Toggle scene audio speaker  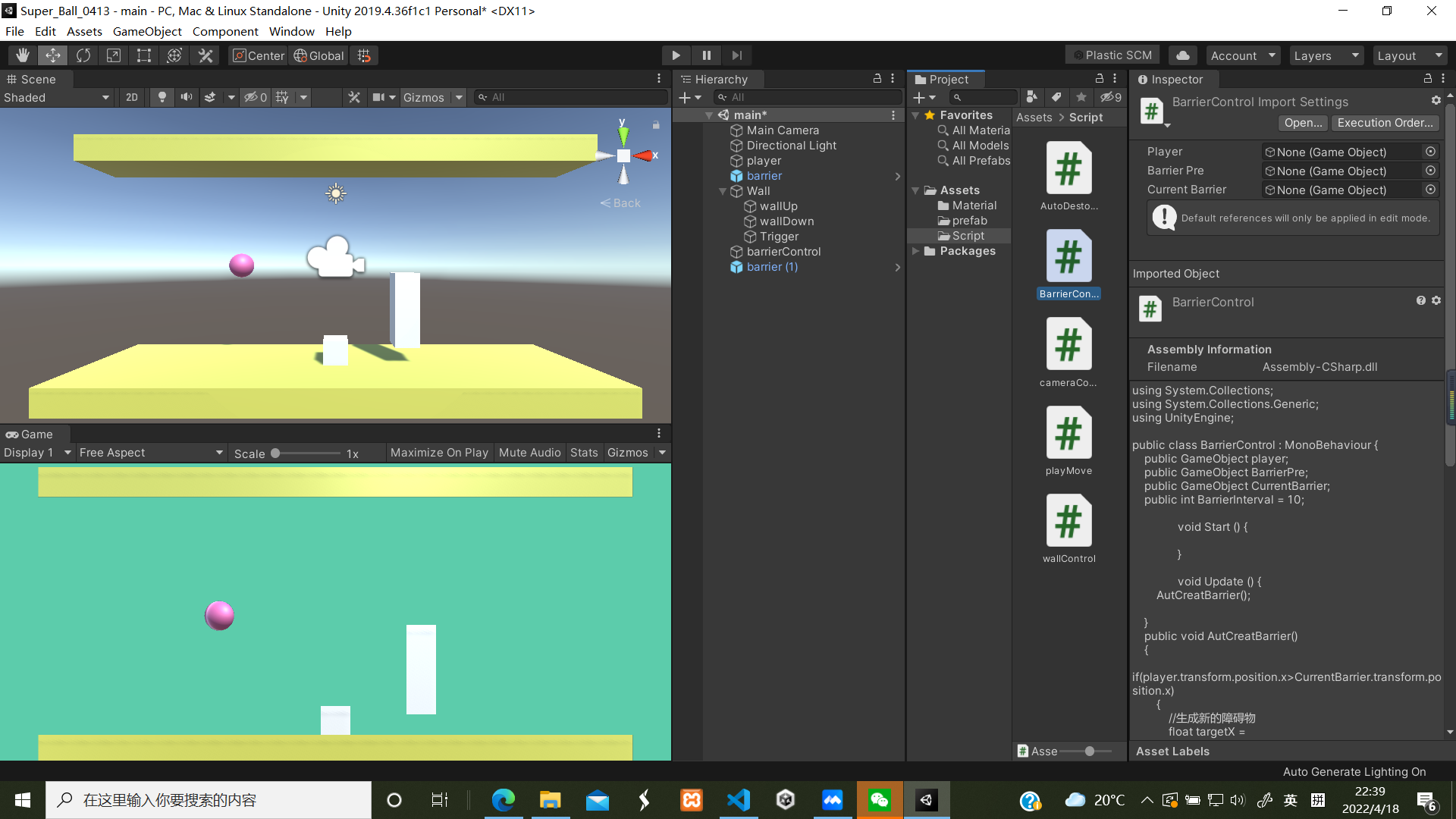click(x=186, y=97)
